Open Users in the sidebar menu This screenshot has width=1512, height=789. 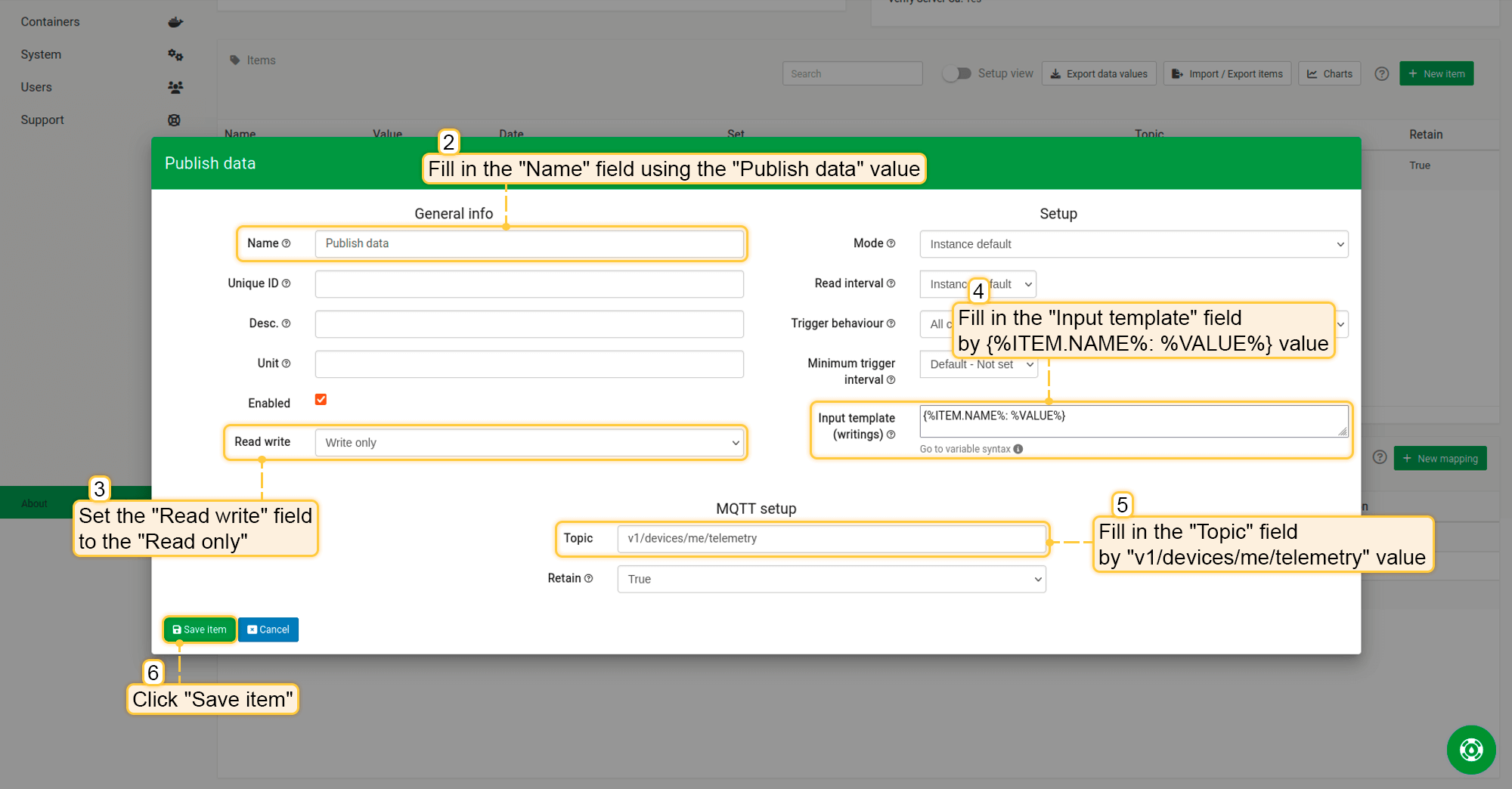(x=36, y=88)
